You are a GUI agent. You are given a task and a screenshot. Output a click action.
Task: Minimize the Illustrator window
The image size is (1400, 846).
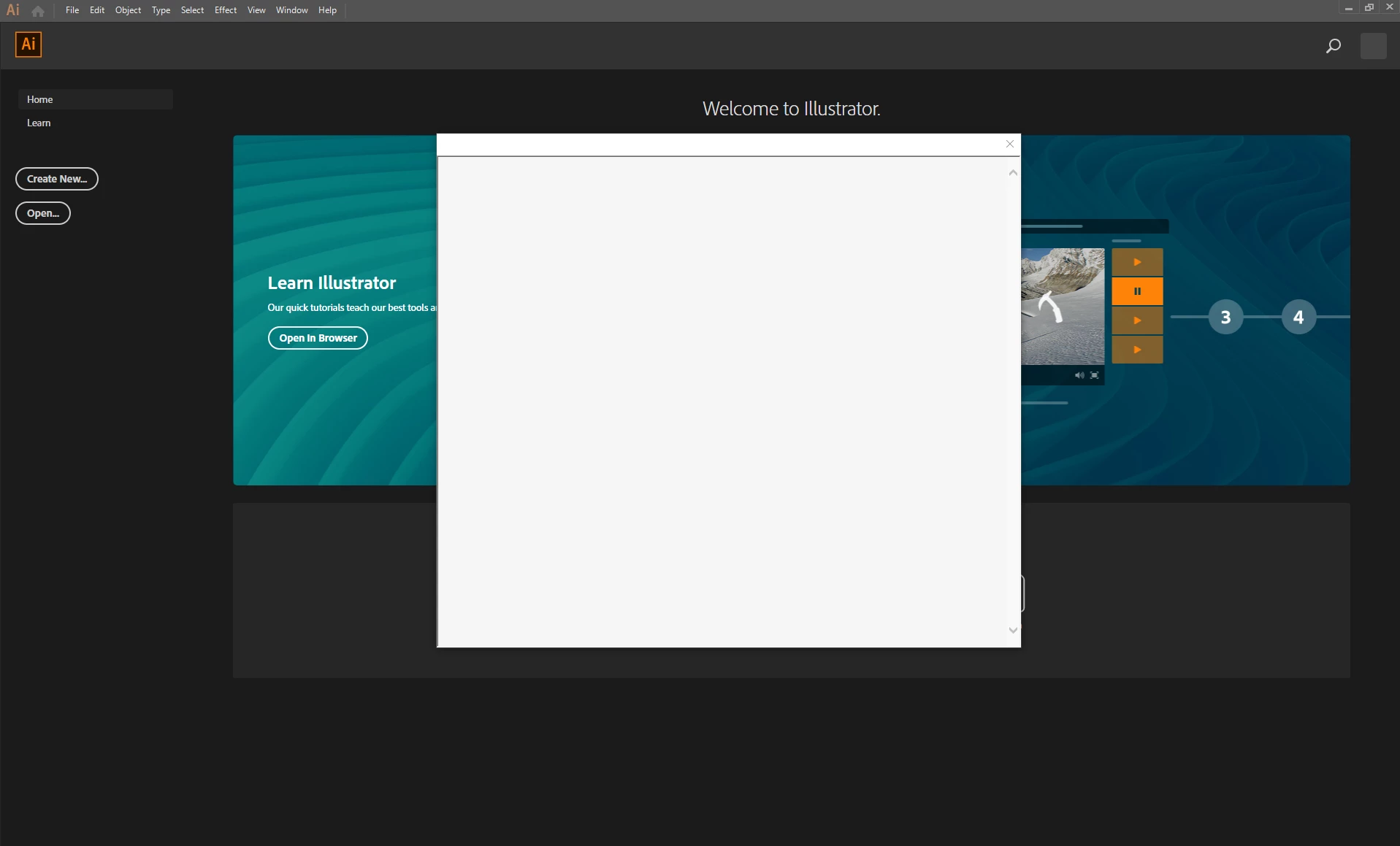point(1348,7)
